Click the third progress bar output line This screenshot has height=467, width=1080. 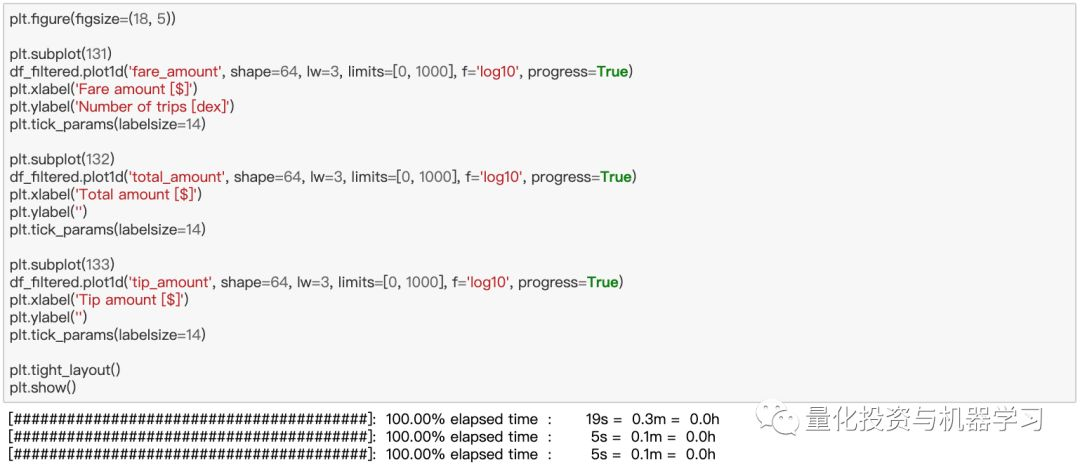(x=362, y=455)
